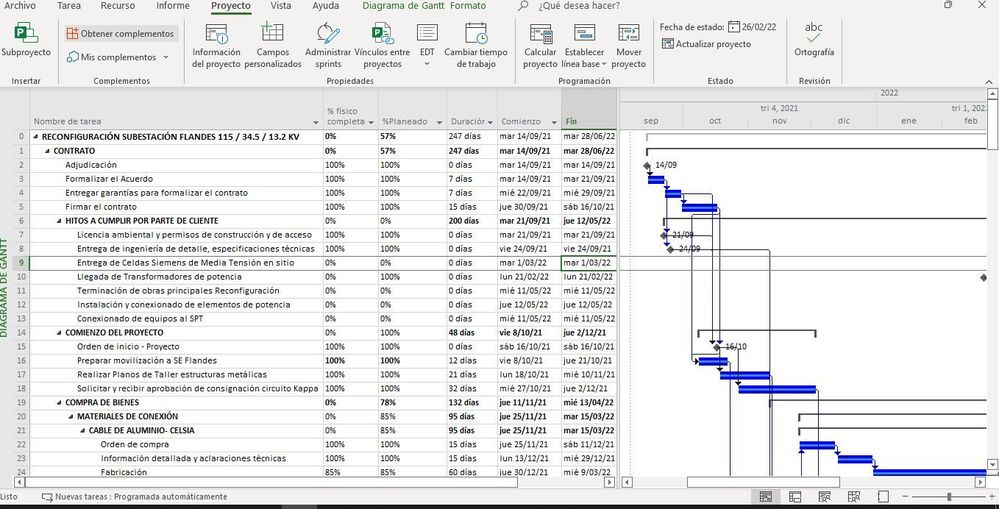Collapse MATERIALES DE CONEXIÓN group

tap(71, 417)
